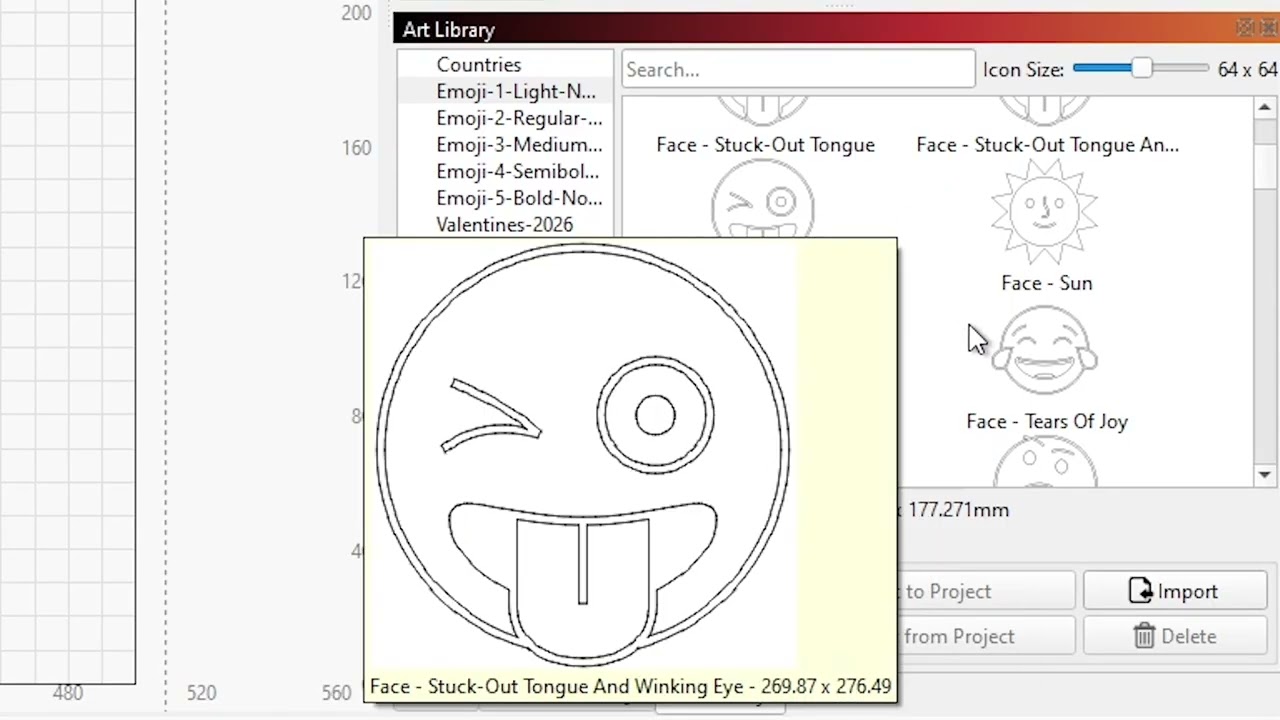The image size is (1280, 720).
Task: Select the Countries library category
Action: coord(478,65)
